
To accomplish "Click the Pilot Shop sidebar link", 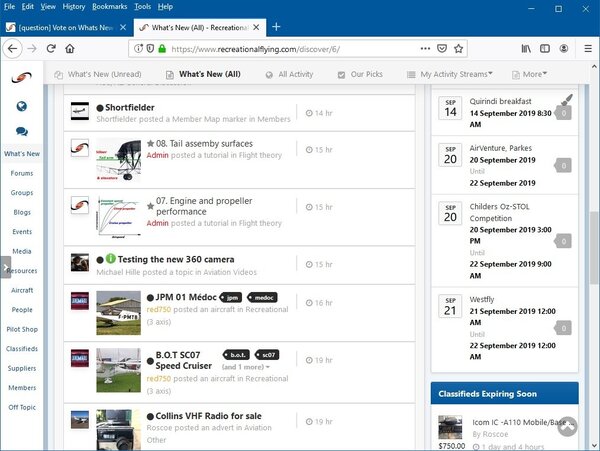I will pyautogui.click(x=21, y=328).
